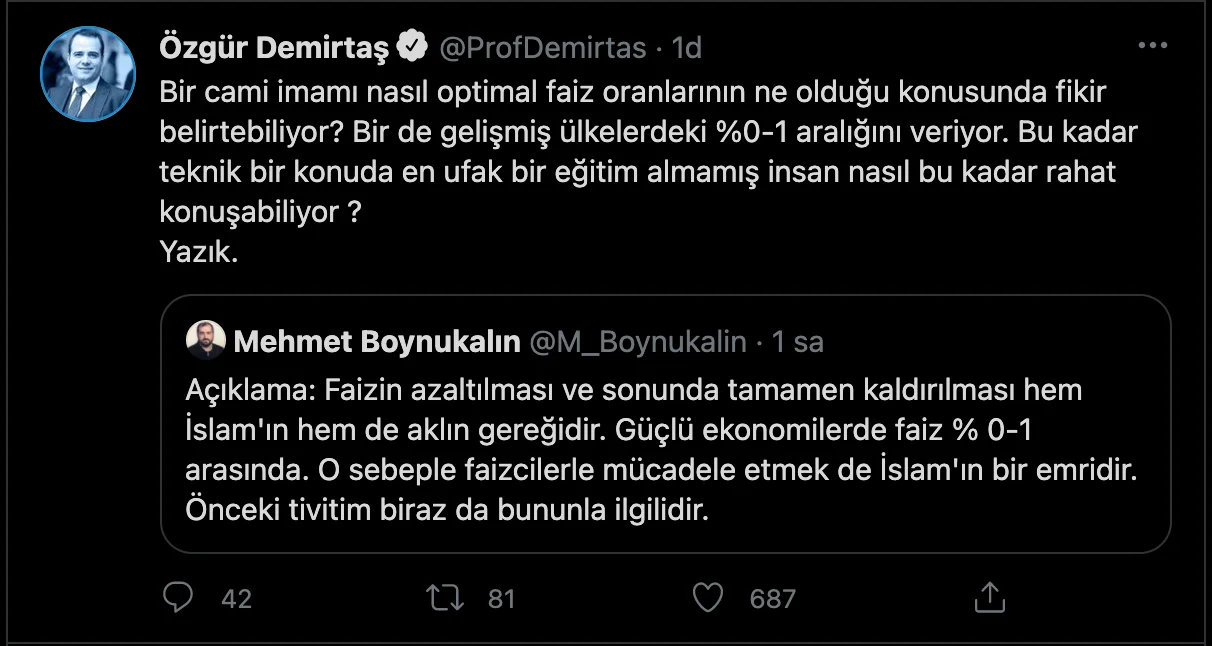This screenshot has width=1212, height=646.
Task: Click the reply speech bubble icon
Action: [x=178, y=598]
